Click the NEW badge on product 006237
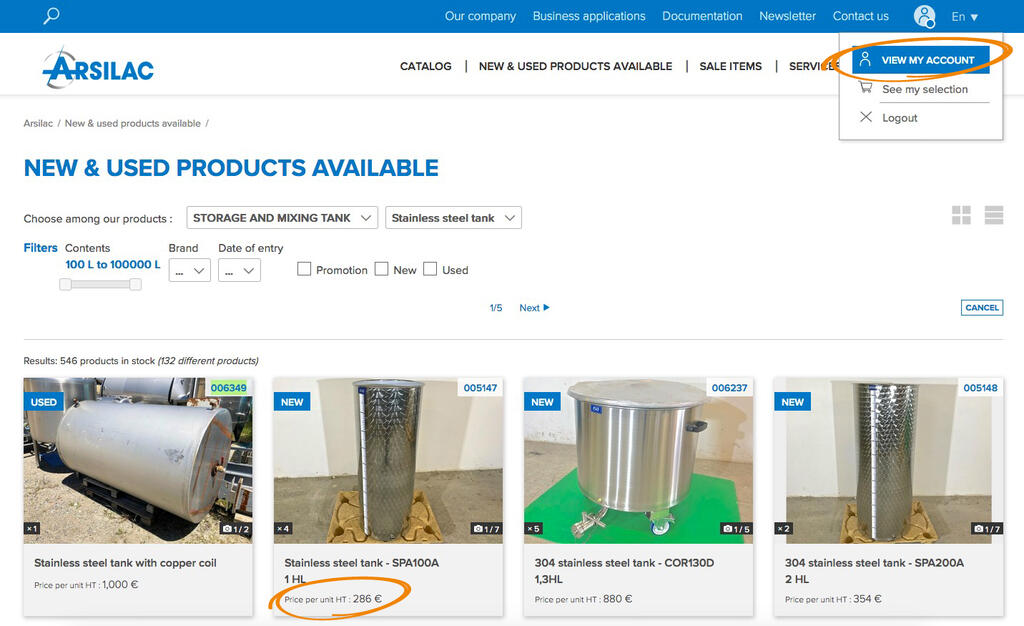This screenshot has width=1024, height=626. pos(542,402)
